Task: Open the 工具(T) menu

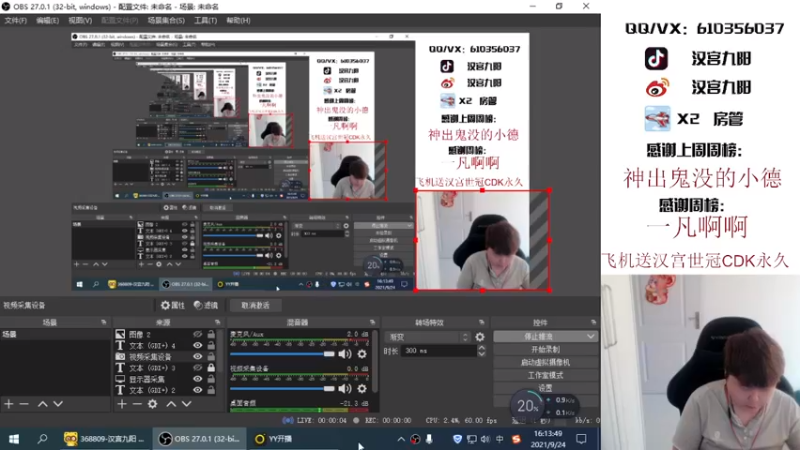Action: pos(206,20)
